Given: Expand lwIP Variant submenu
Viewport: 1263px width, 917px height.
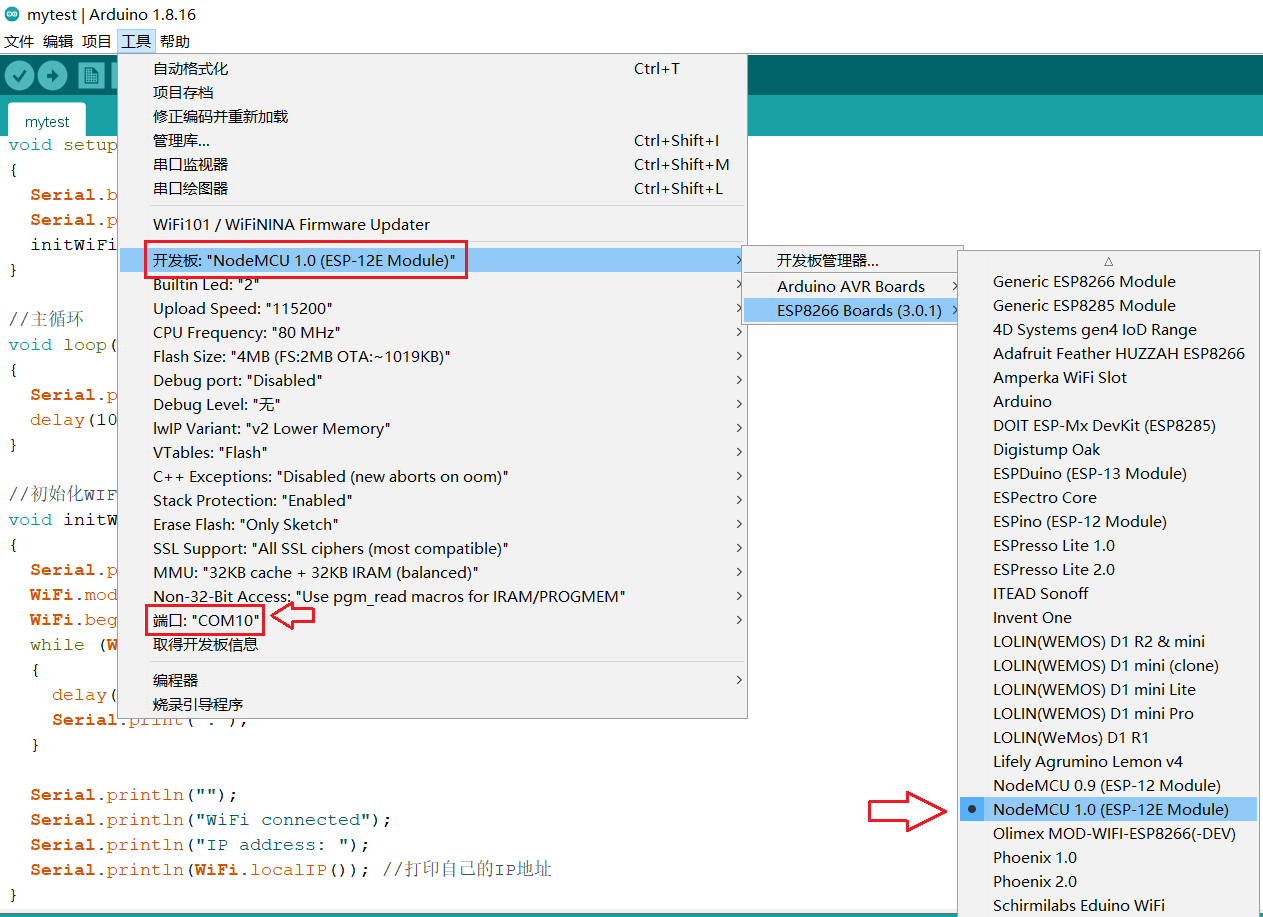Looking at the screenshot, I should pyautogui.click(x=432, y=429).
